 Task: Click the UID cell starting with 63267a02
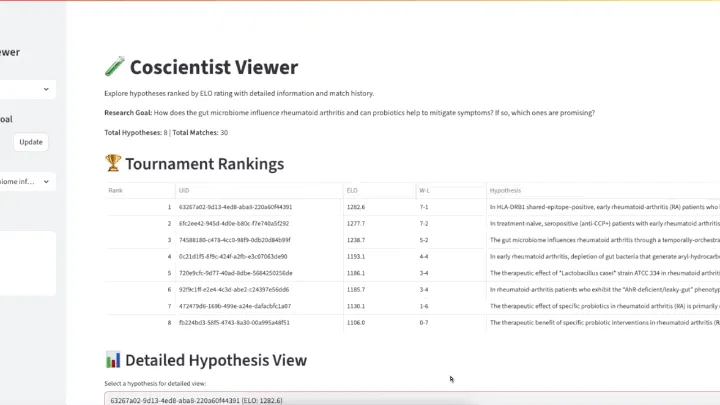click(259, 207)
